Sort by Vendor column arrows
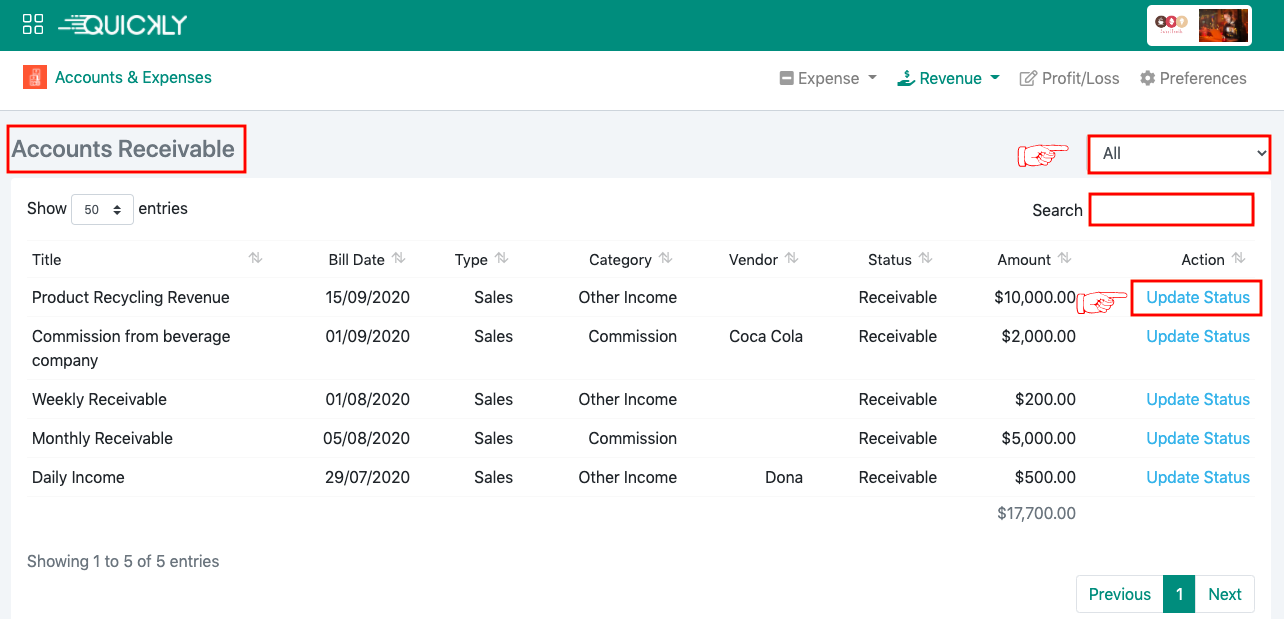The image size is (1284, 619). coord(792,258)
